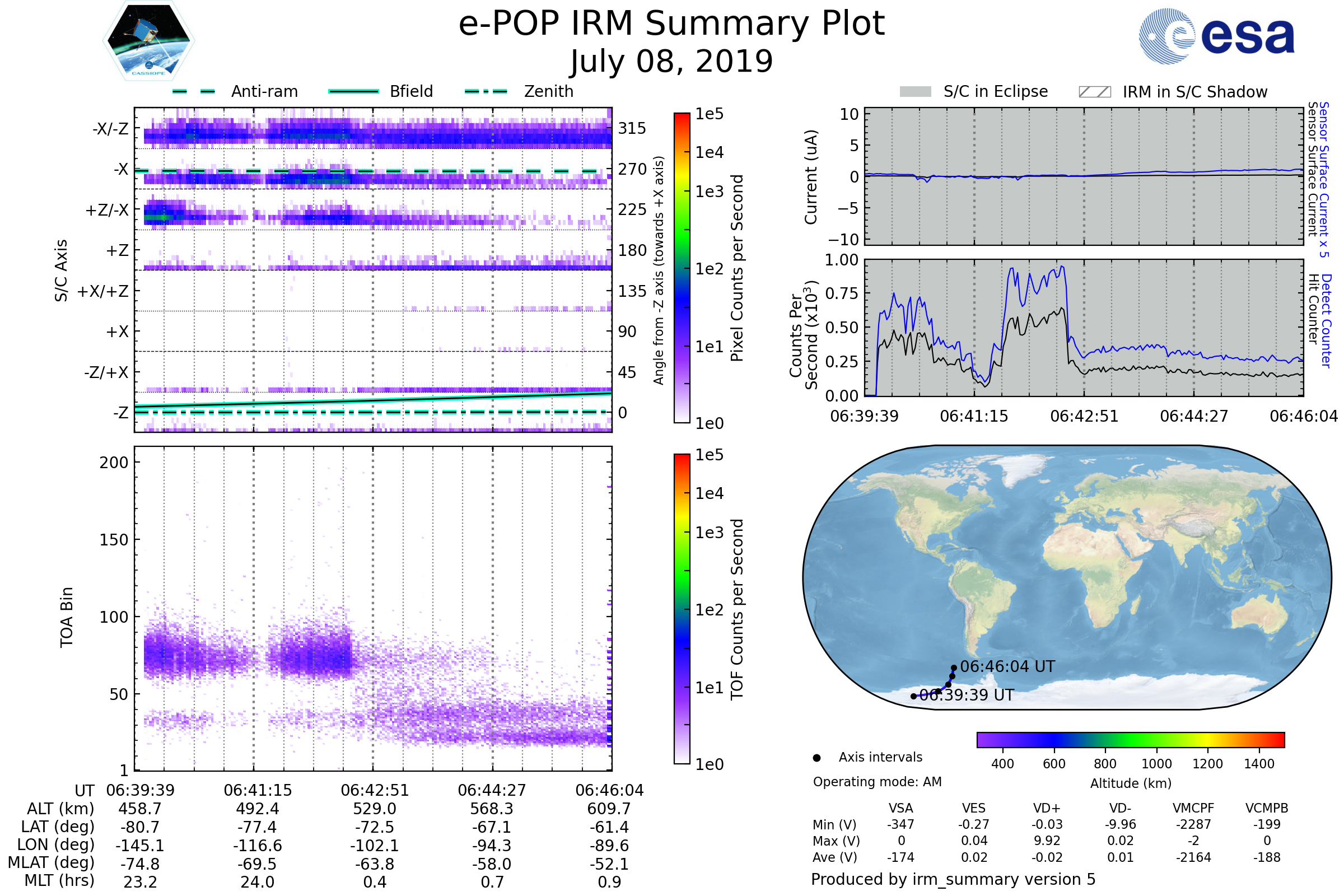1344x896 pixels.
Task: Click the VMCPF voltage column header
Action: (1193, 808)
